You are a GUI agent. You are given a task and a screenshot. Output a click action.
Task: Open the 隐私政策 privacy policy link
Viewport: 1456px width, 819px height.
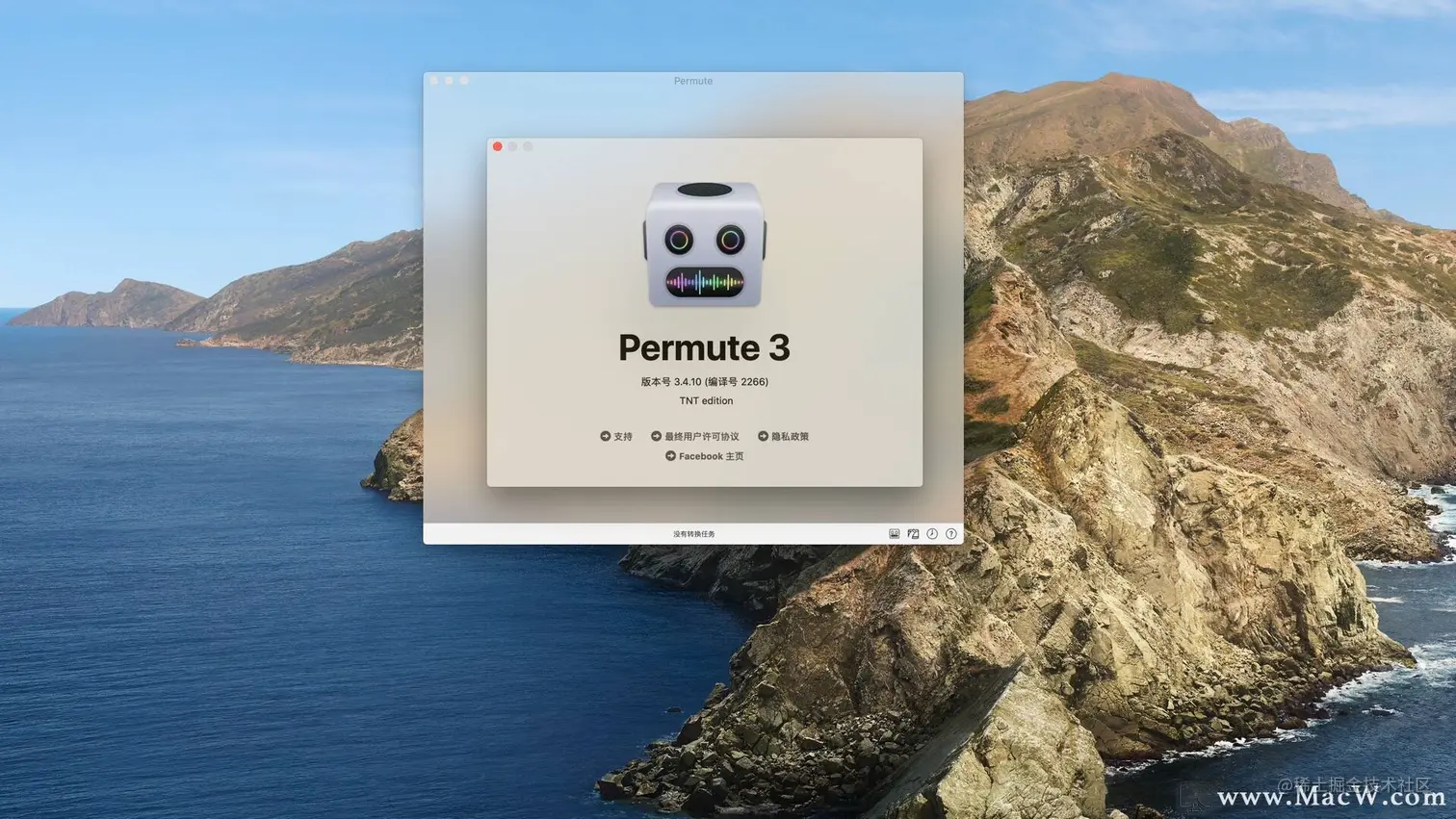[783, 436]
